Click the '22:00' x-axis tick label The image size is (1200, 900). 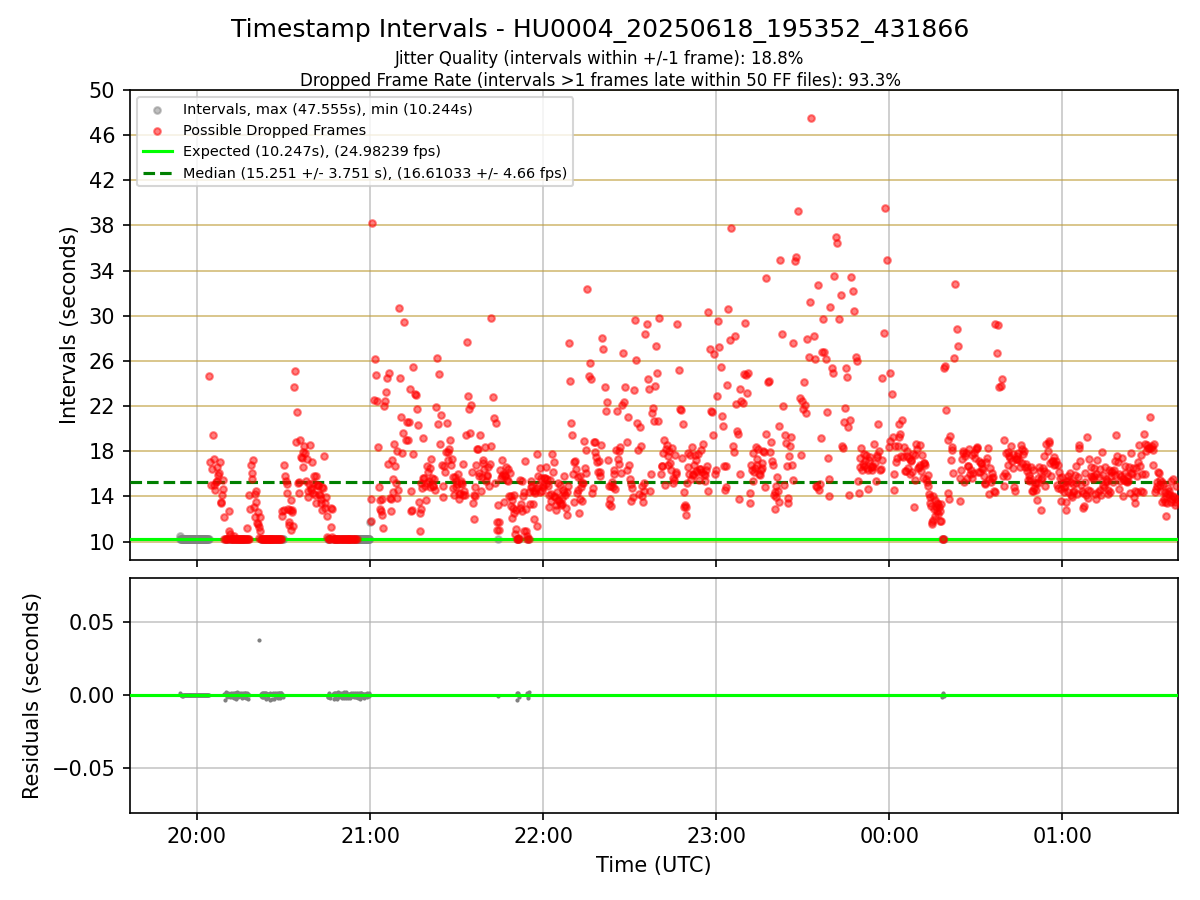[x=543, y=834]
